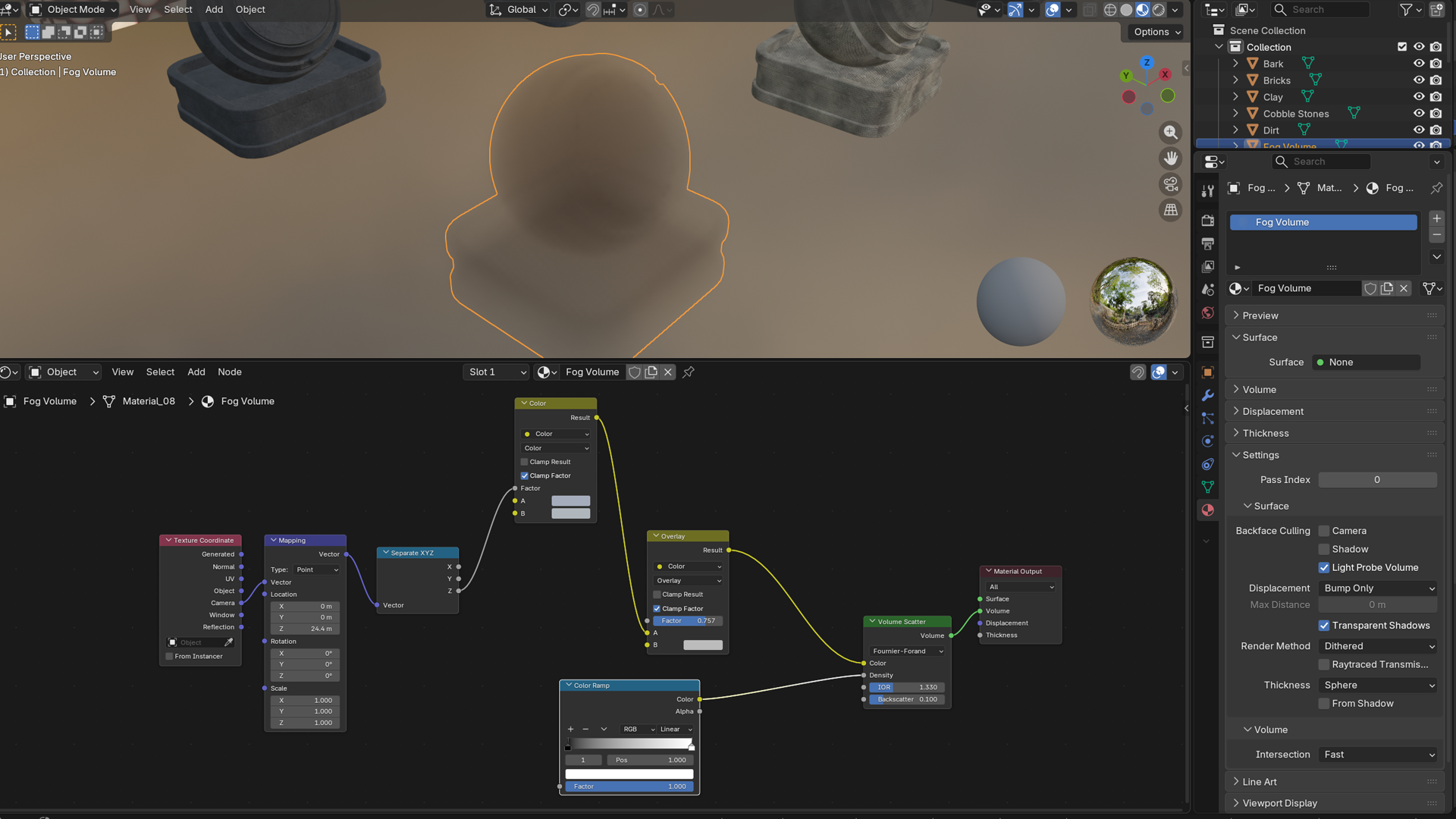
Task: Toggle camera view icon in viewport
Action: (x=1171, y=184)
